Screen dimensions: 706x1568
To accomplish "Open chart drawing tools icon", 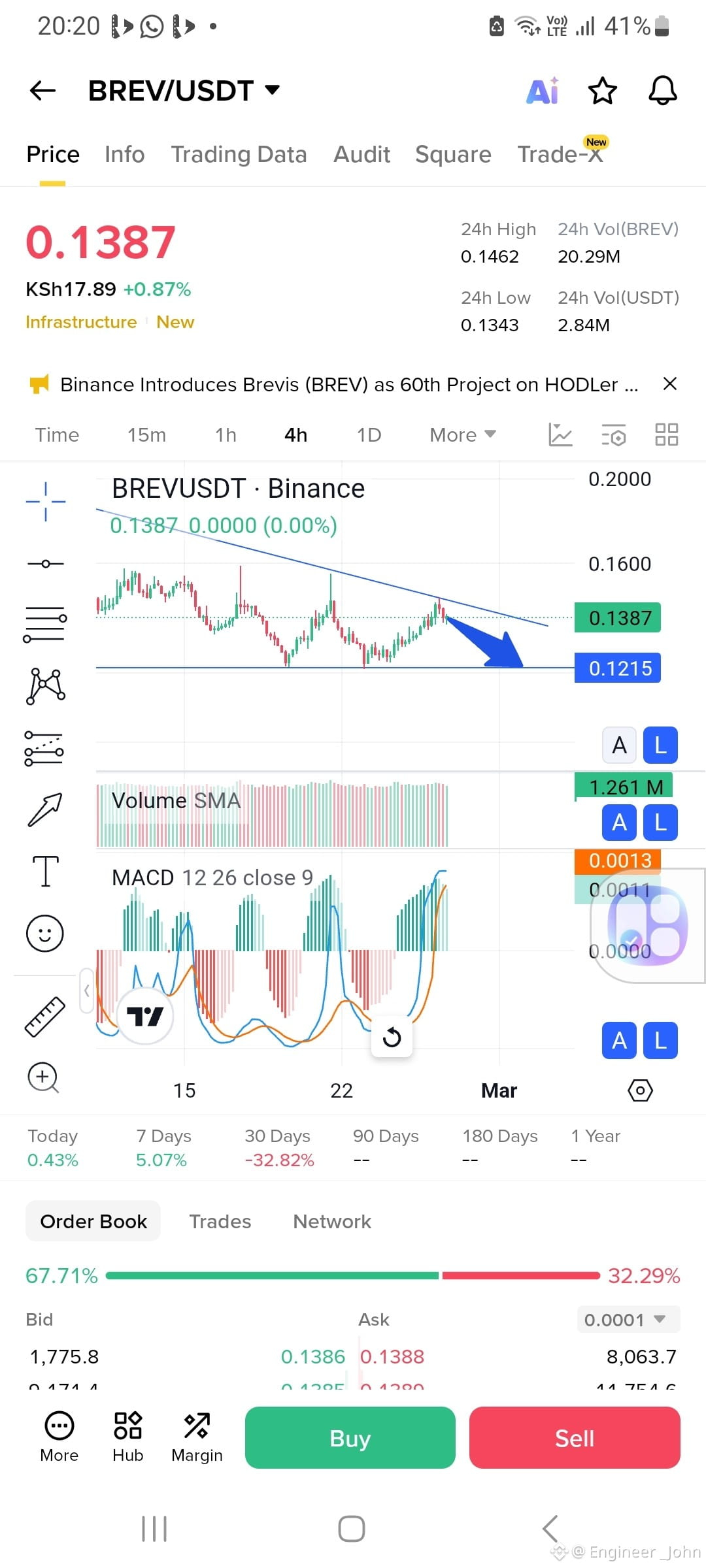I will tap(560, 434).
